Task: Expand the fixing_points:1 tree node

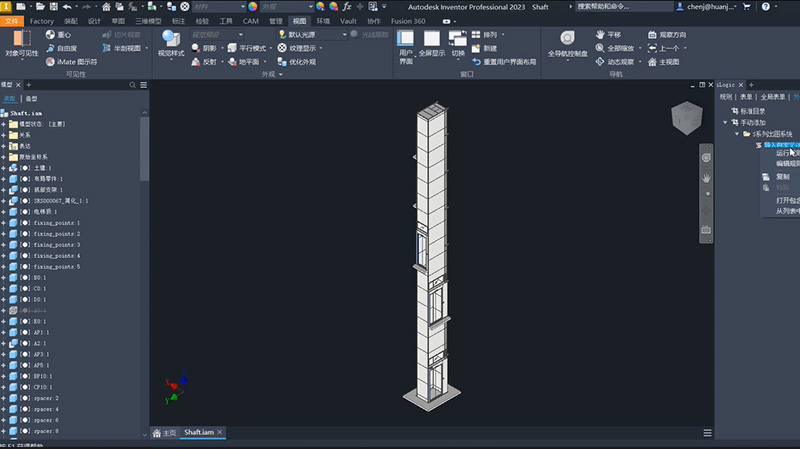Action: (4, 222)
